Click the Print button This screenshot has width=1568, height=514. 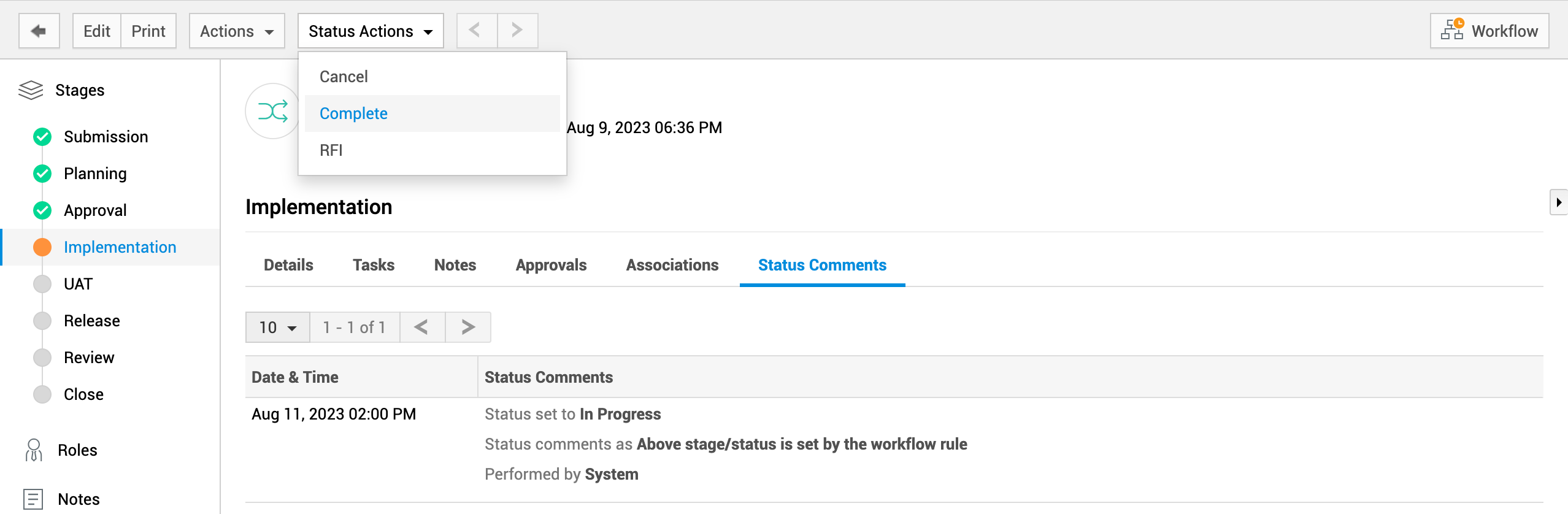point(148,31)
